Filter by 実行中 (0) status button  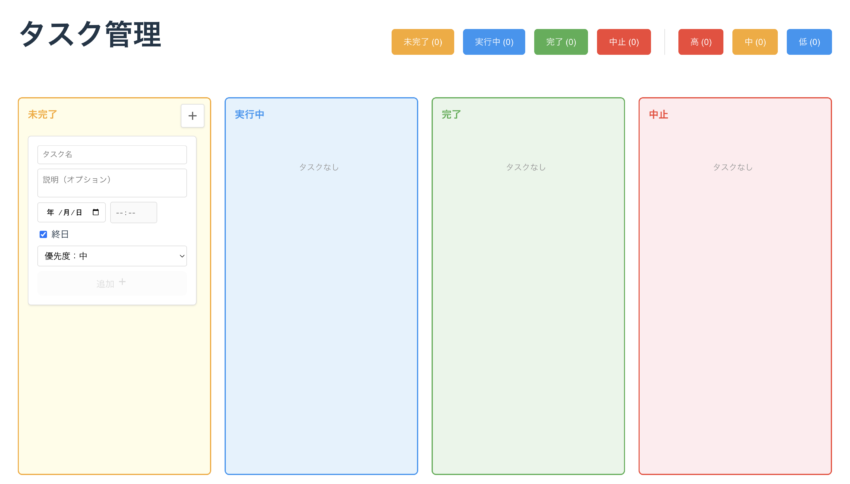[493, 42]
